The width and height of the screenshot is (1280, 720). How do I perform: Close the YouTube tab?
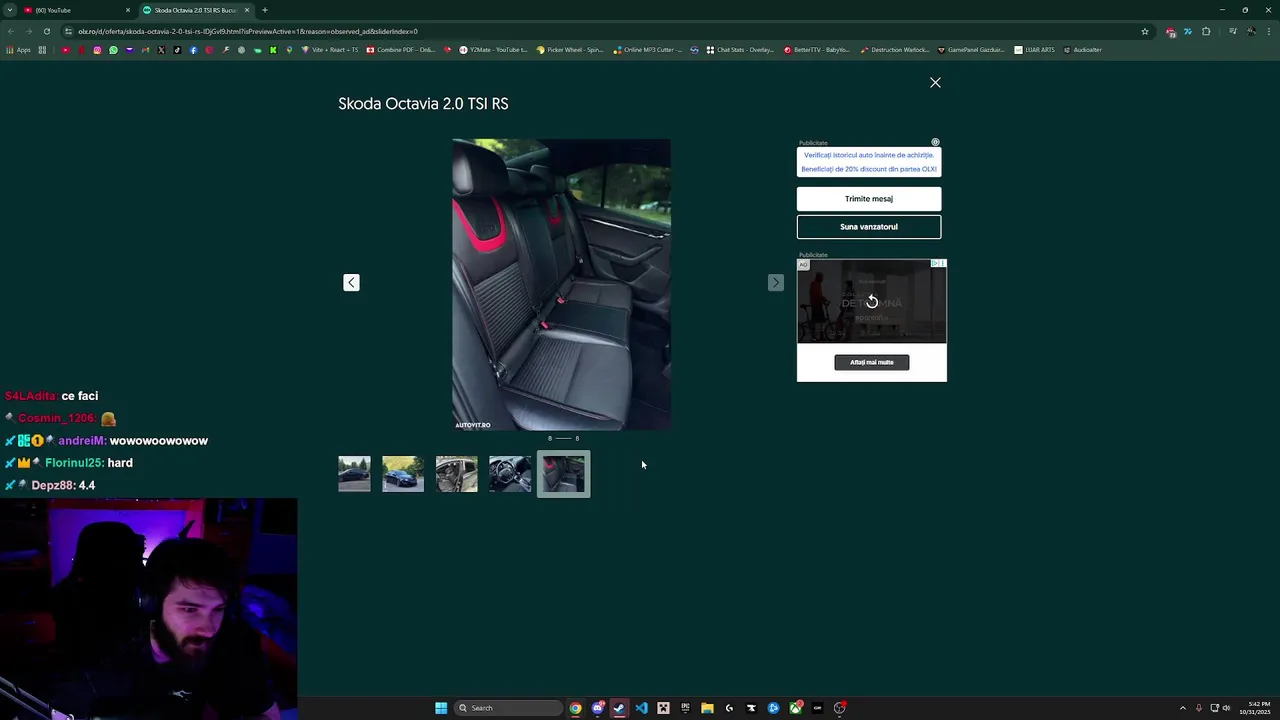click(128, 10)
